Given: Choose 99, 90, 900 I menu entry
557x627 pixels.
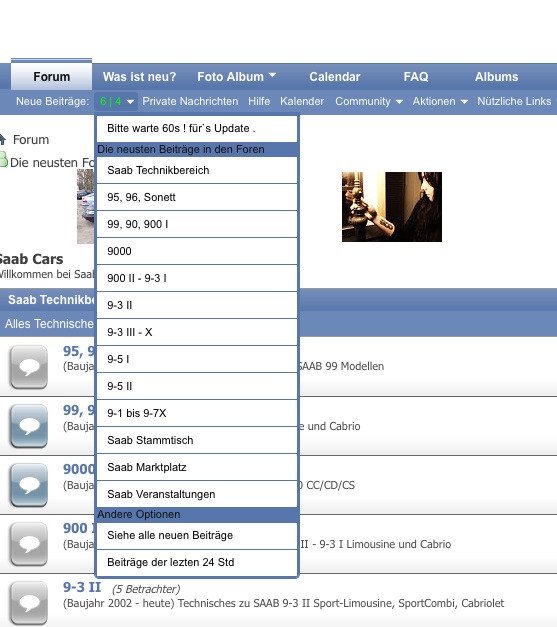Looking at the screenshot, I should (x=197, y=224).
